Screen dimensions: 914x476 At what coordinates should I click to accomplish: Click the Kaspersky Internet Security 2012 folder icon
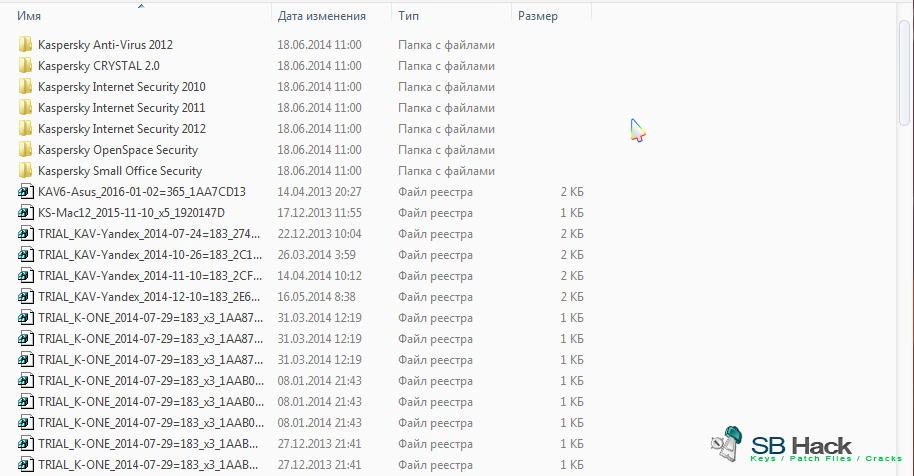[x=25, y=129]
